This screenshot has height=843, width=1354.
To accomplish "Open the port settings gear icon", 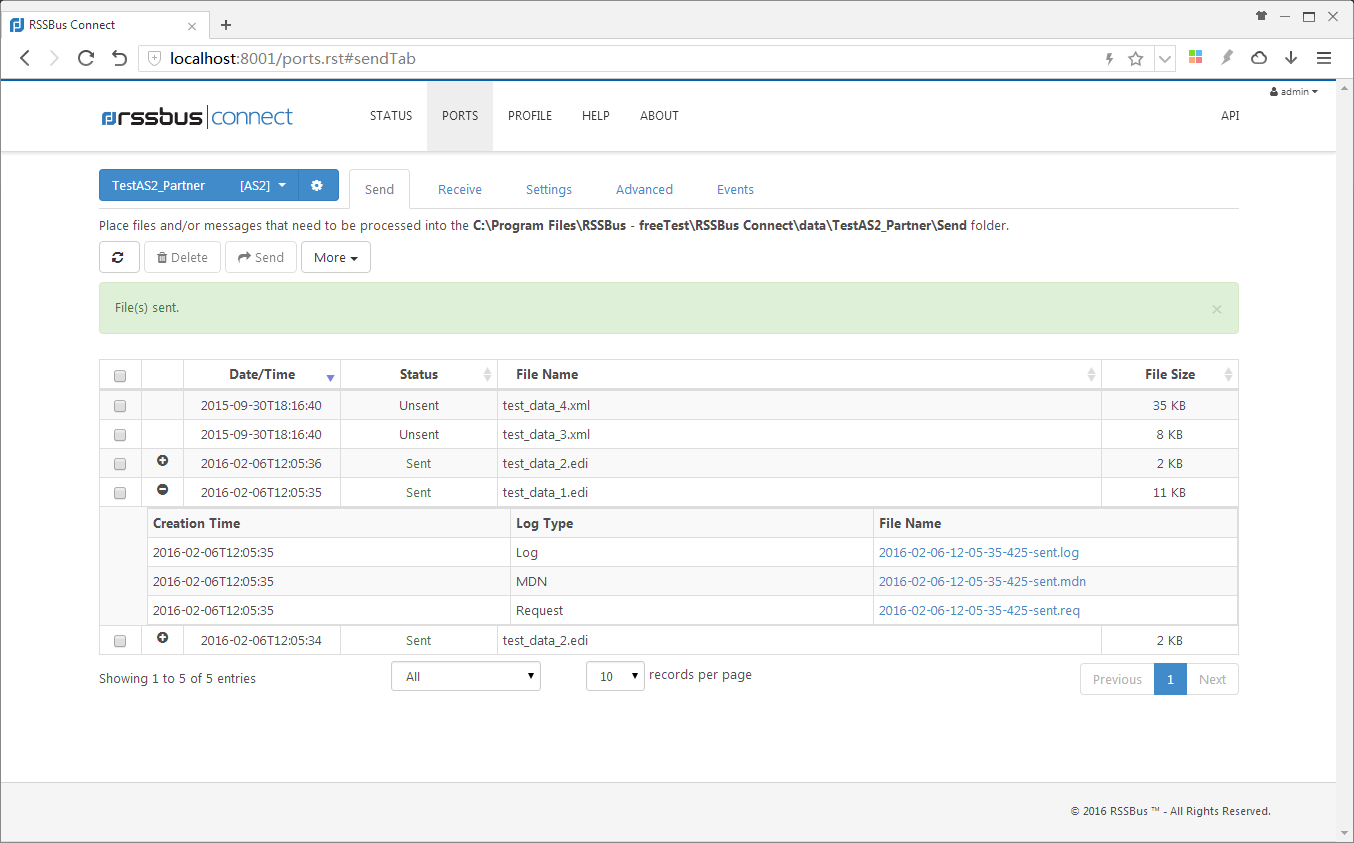I will pos(317,185).
